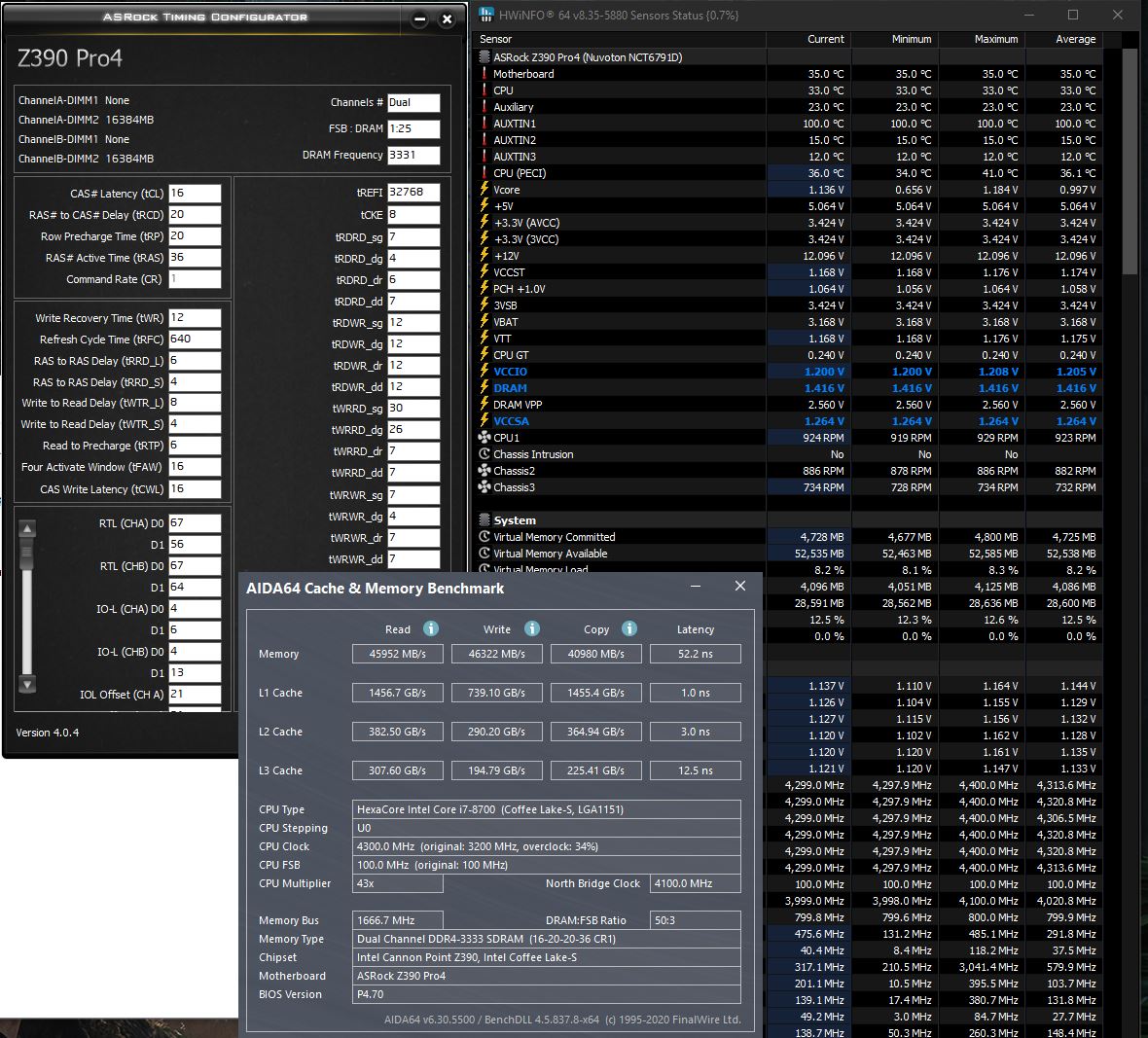The image size is (1148, 1038).
Task: Click the Memory Read result 45952 MB/s
Action: pos(398,654)
